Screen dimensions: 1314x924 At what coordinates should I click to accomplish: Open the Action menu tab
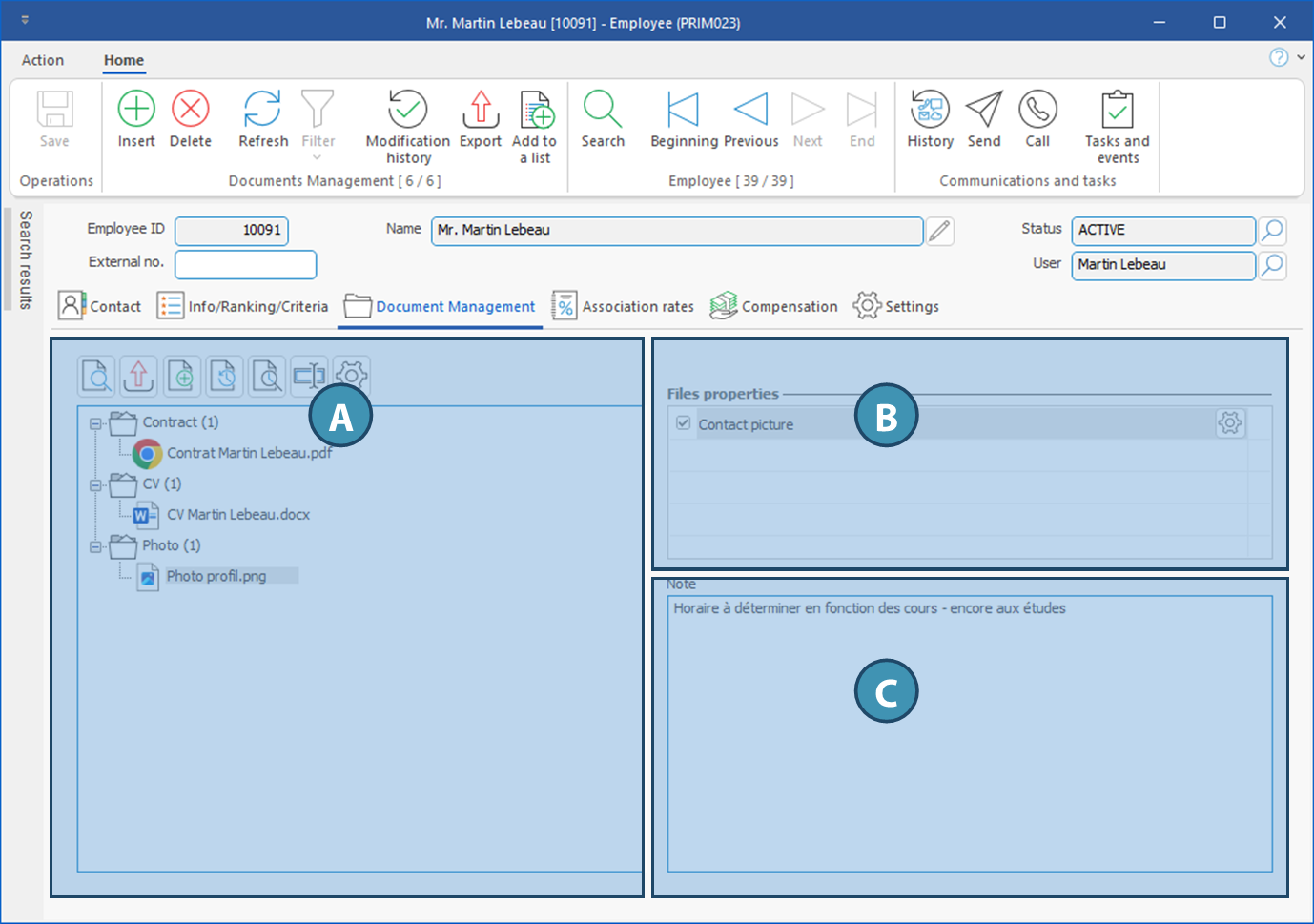43,60
